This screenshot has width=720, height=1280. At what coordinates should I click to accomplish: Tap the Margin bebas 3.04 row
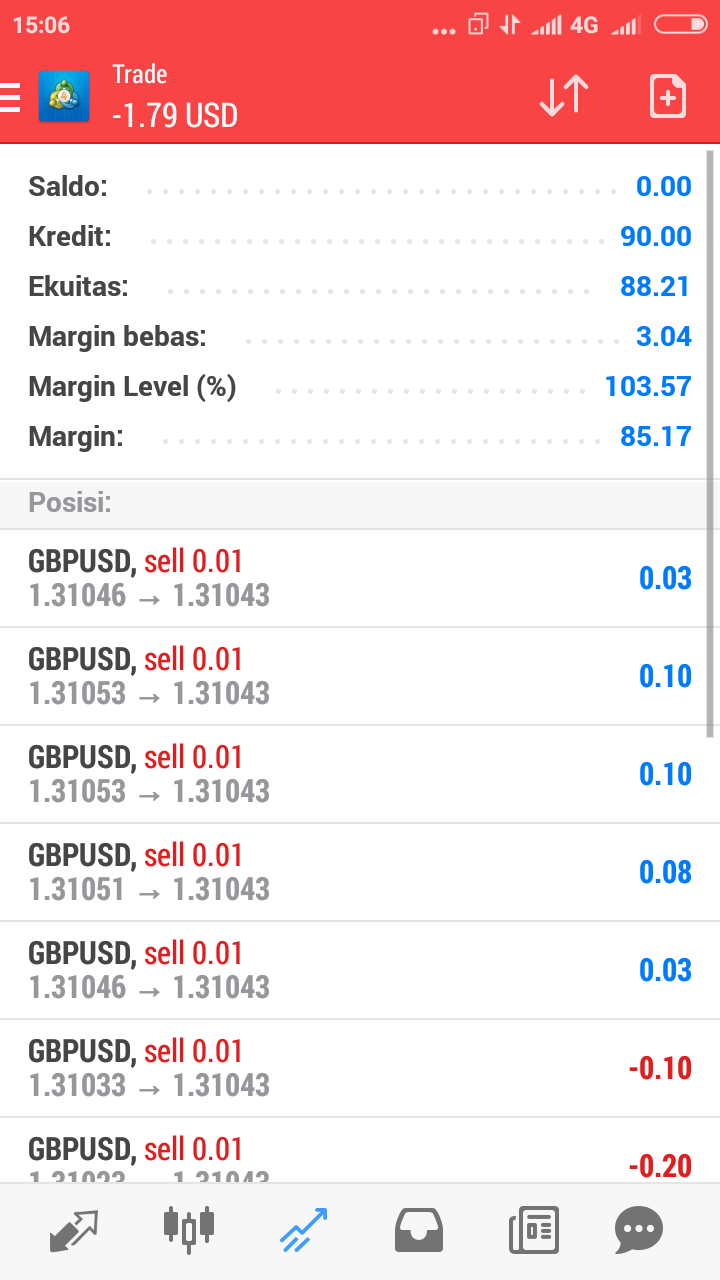[x=360, y=337]
